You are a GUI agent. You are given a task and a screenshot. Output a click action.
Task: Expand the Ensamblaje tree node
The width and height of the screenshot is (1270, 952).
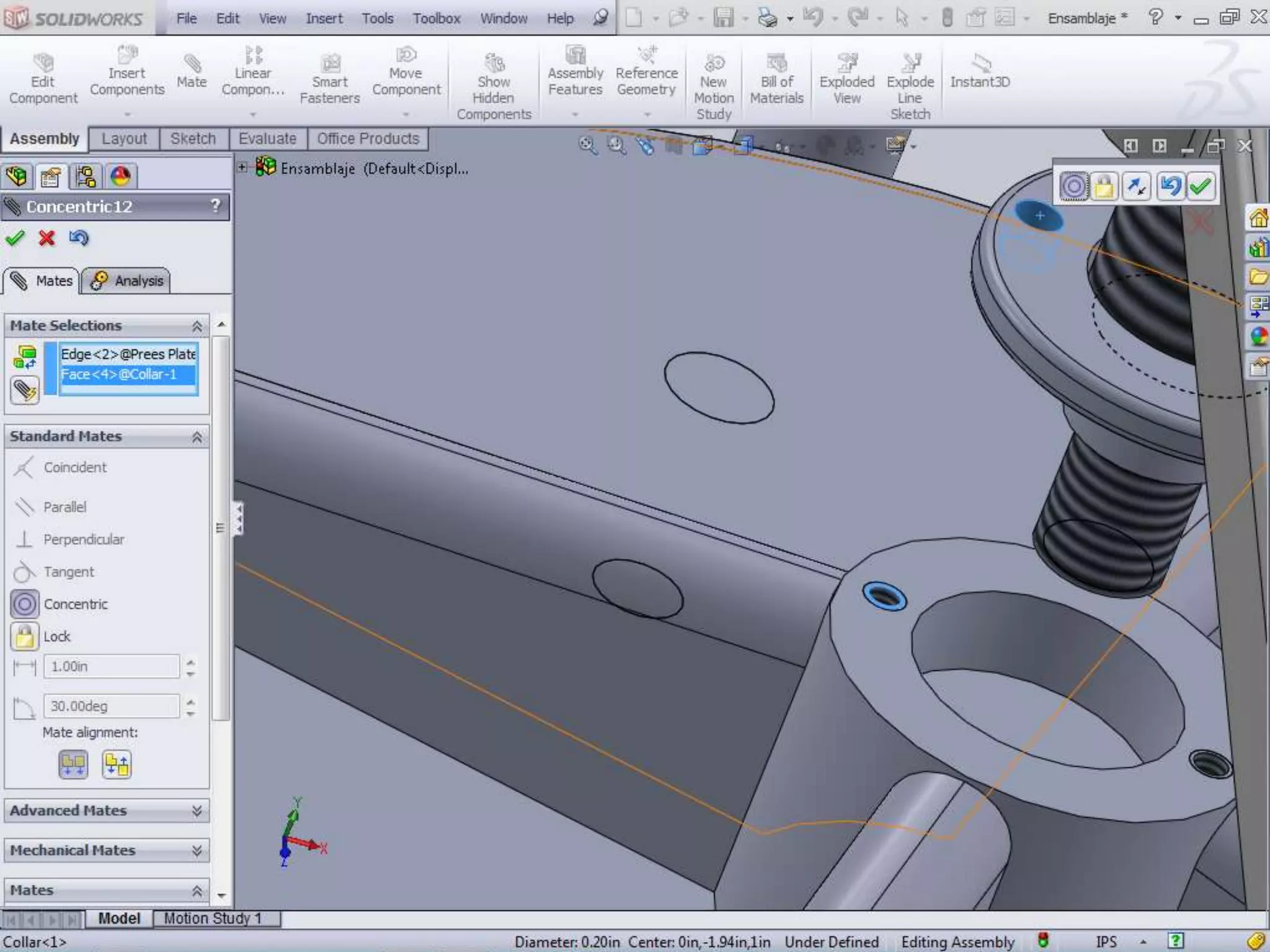click(x=243, y=167)
